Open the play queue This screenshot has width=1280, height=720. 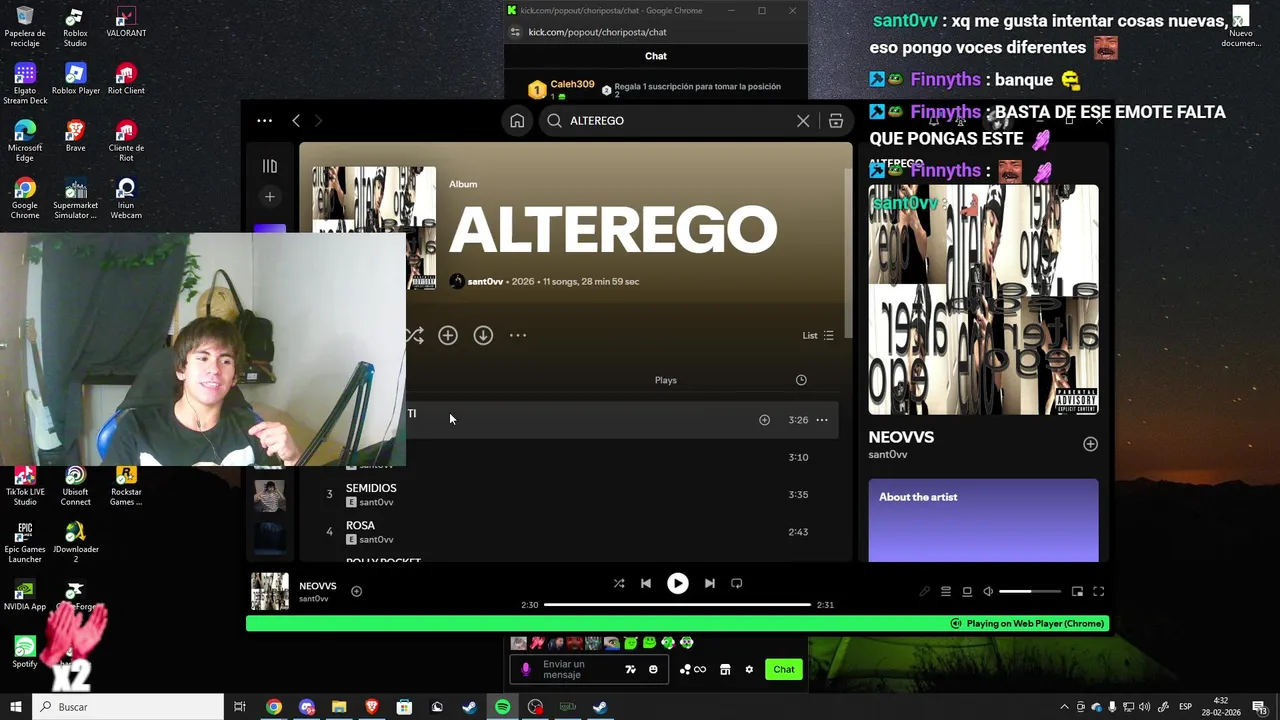tap(945, 592)
